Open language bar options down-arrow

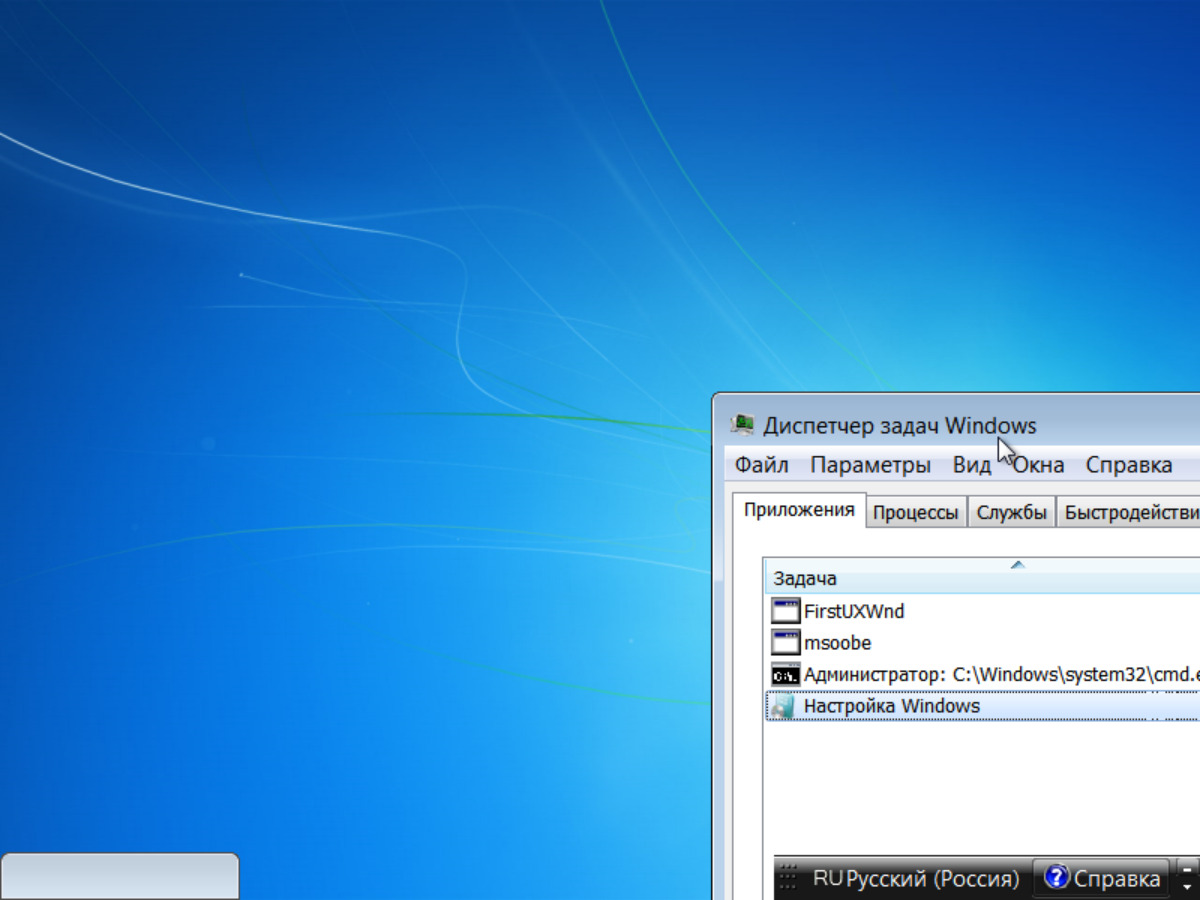pos(1187,887)
